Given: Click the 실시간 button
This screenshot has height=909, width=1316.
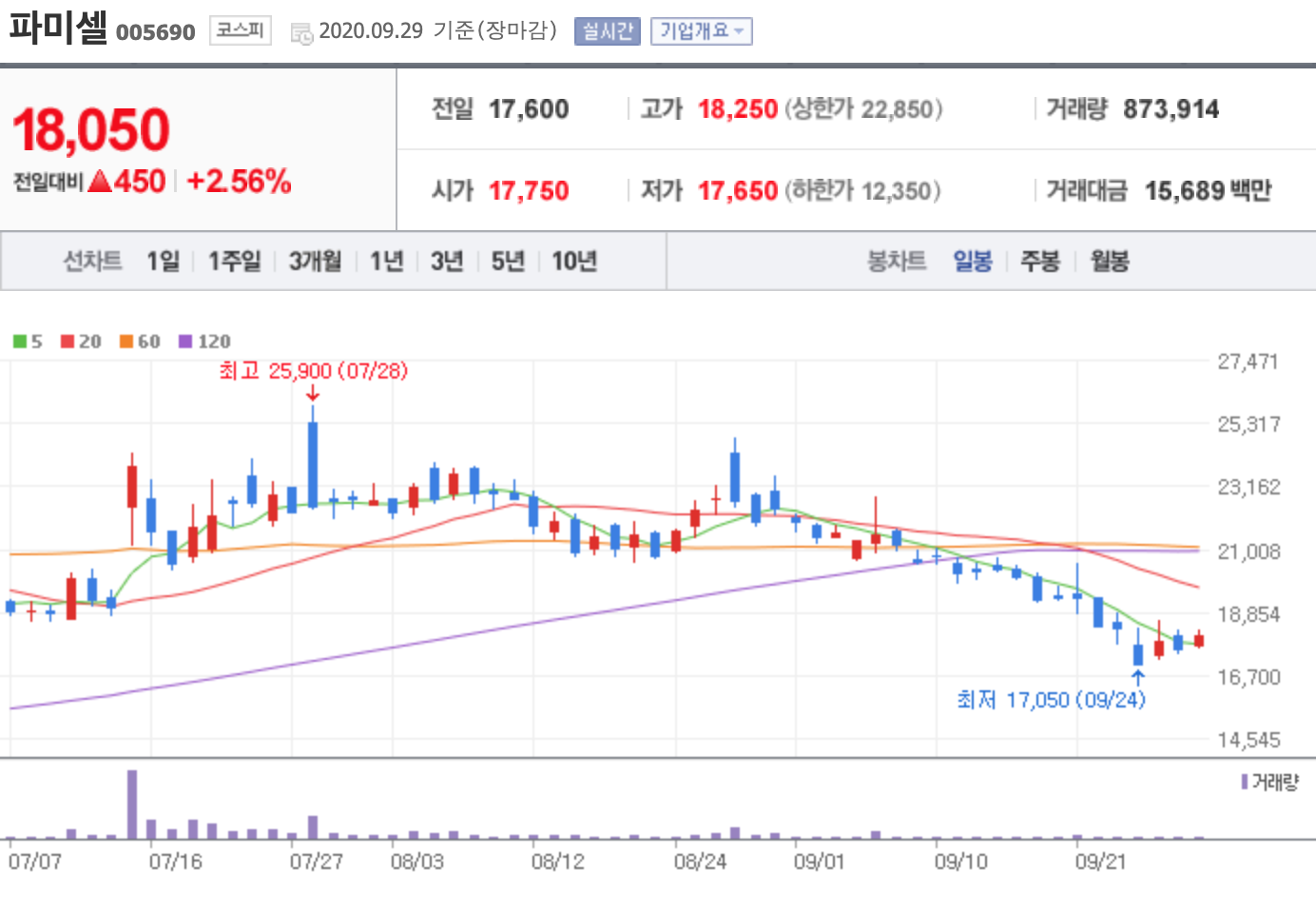Looking at the screenshot, I should [608, 31].
